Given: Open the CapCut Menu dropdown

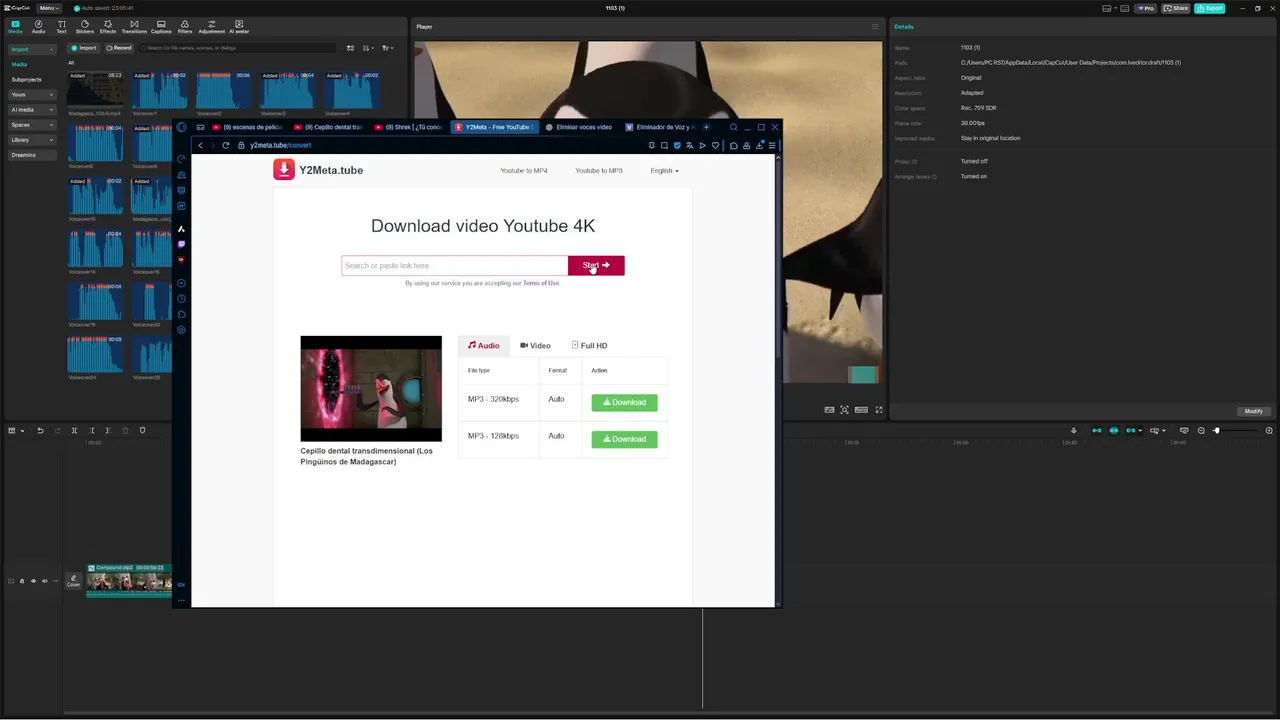Looking at the screenshot, I should [48, 8].
